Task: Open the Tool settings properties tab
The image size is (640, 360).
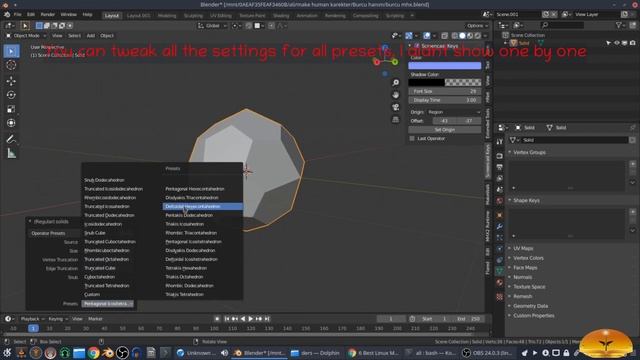Action: tap(500, 142)
